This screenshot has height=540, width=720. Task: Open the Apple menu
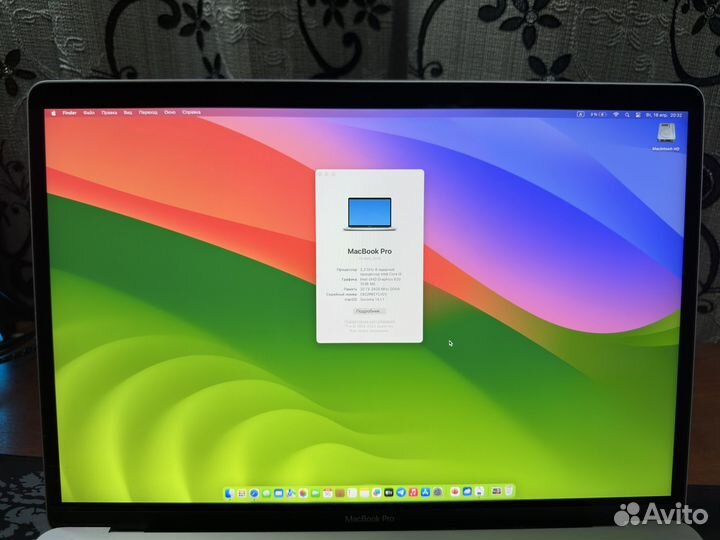pos(54,113)
